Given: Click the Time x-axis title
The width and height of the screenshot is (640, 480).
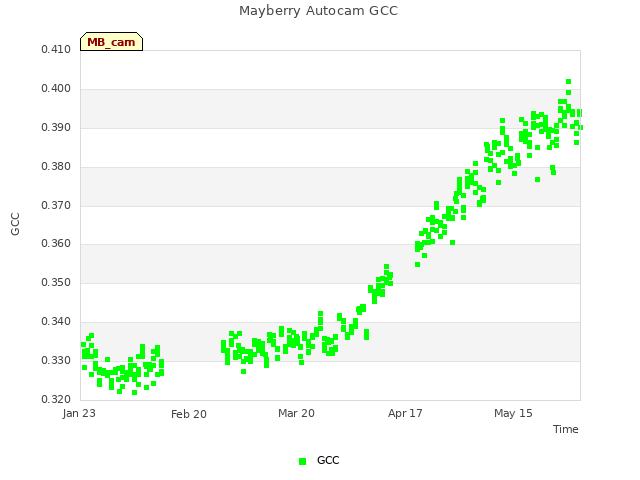Looking at the screenshot, I should coord(566,429).
